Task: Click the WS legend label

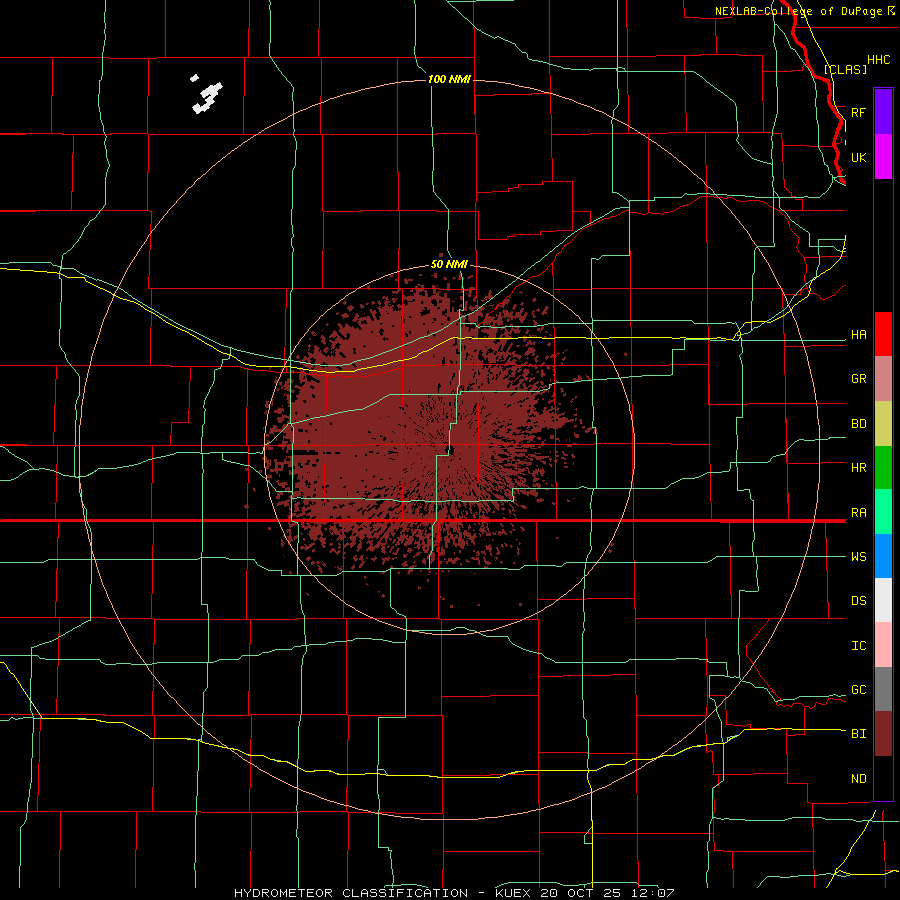Action: click(858, 557)
